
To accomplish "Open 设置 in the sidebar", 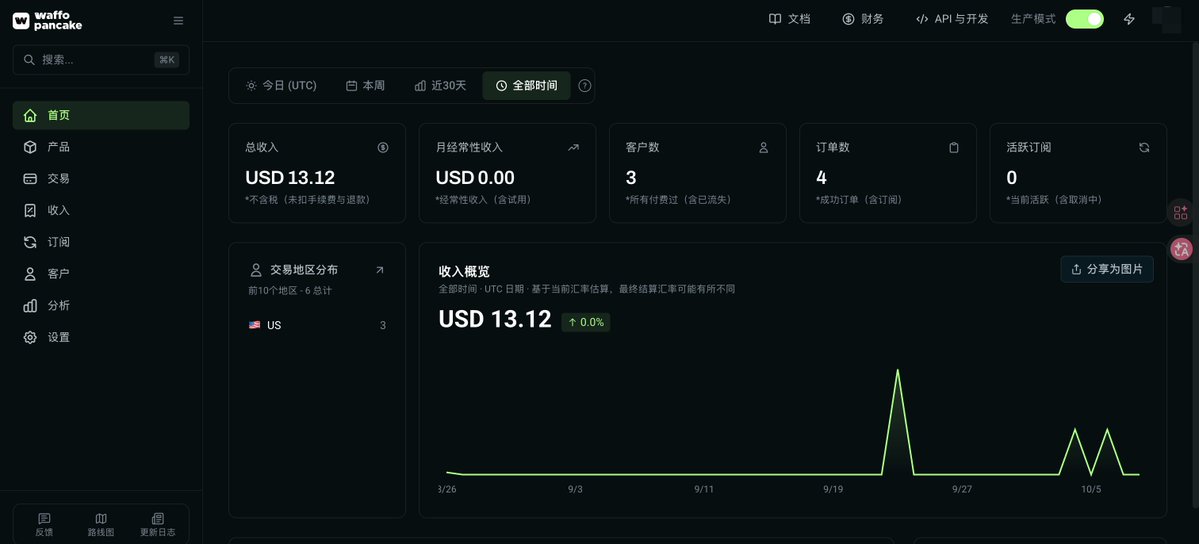I will 101,337.
